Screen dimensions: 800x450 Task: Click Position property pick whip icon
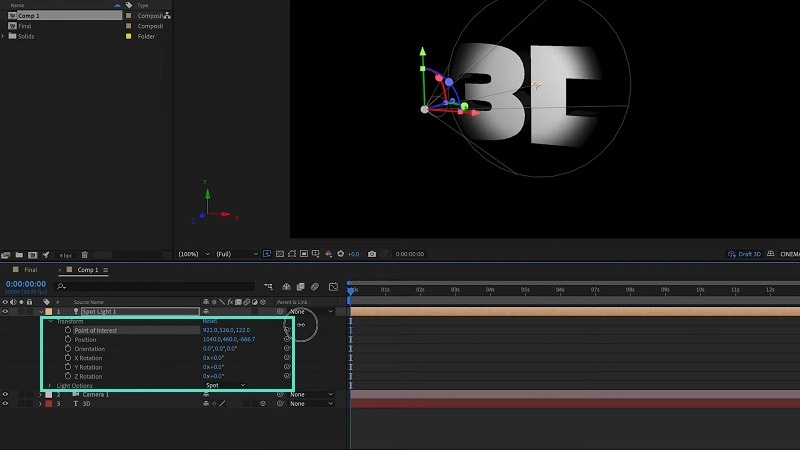click(x=287, y=339)
